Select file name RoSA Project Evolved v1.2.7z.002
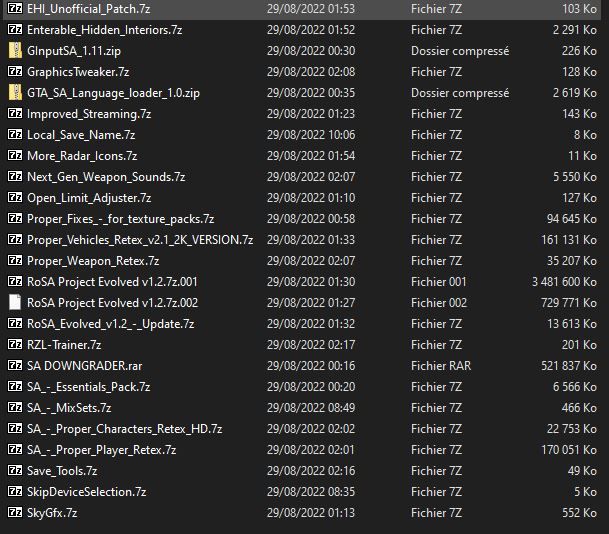Image resolution: width=609 pixels, height=534 pixels. [x=113, y=303]
